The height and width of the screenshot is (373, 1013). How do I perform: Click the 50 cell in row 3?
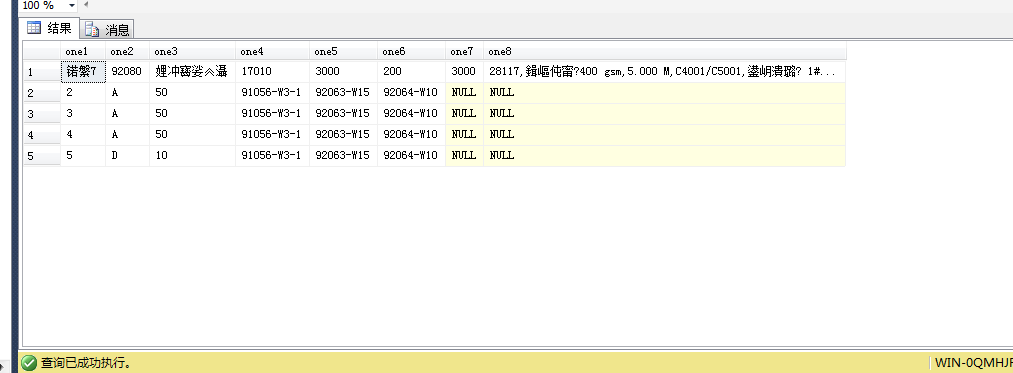193,114
